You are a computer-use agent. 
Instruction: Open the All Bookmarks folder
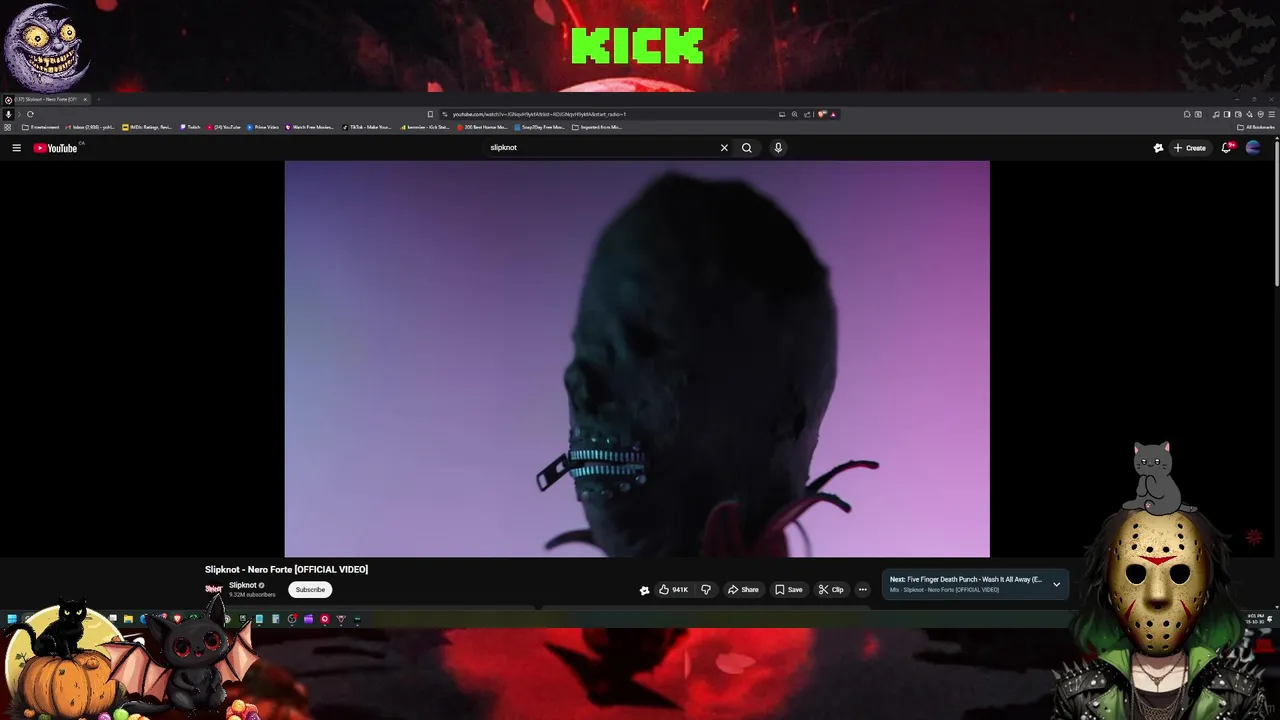tap(1256, 127)
